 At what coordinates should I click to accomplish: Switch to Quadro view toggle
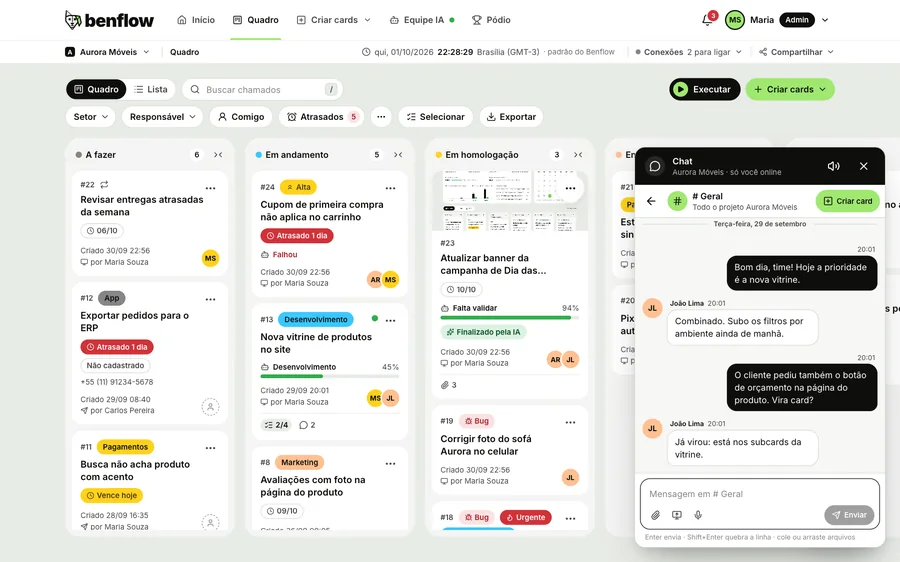96,89
